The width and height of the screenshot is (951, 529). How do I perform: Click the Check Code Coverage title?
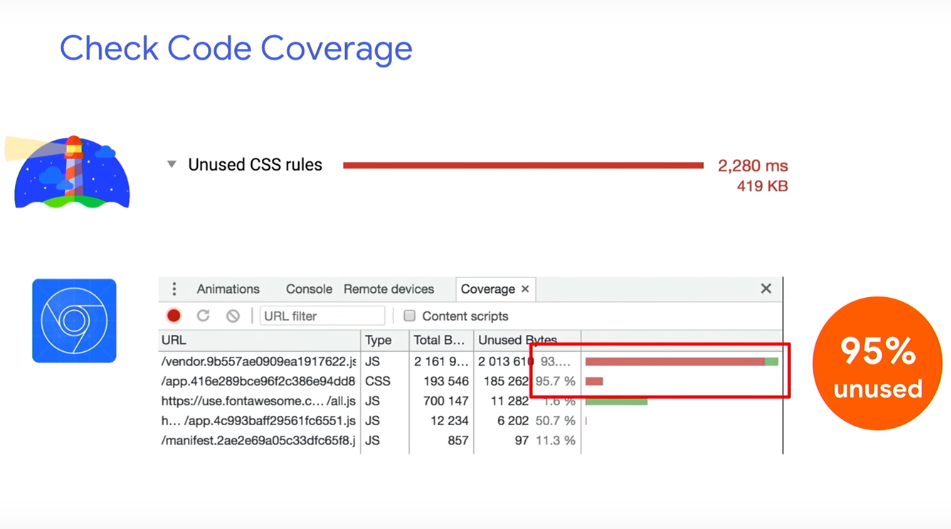[x=236, y=48]
